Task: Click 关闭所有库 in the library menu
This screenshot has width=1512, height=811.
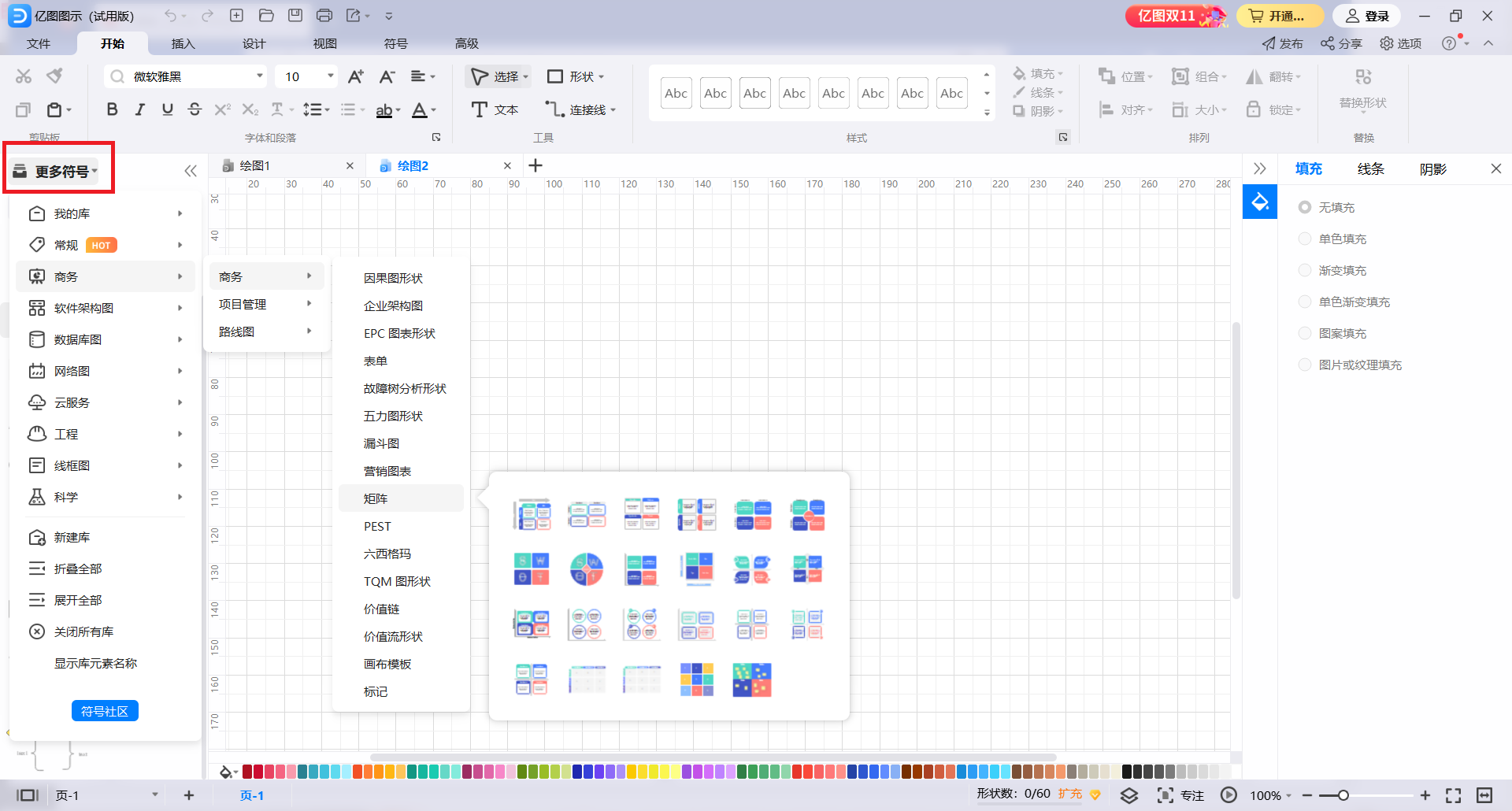Action: click(83, 631)
